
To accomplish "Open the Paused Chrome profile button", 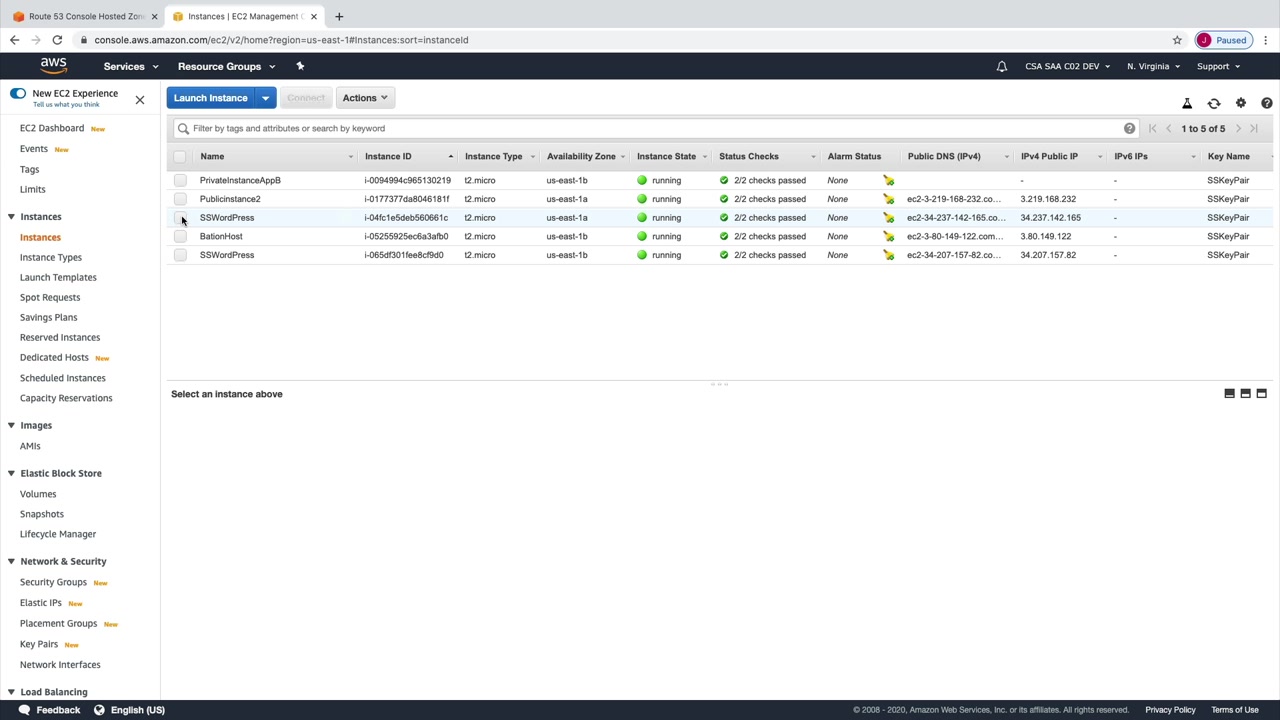I will 1223,40.
